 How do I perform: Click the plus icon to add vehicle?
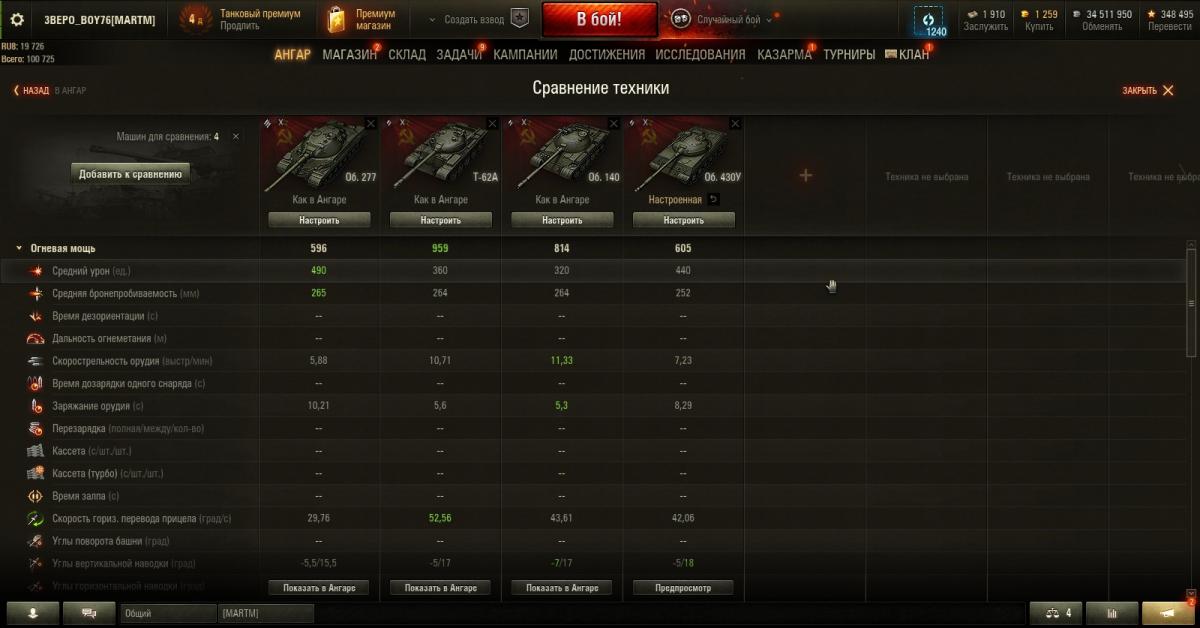click(806, 176)
